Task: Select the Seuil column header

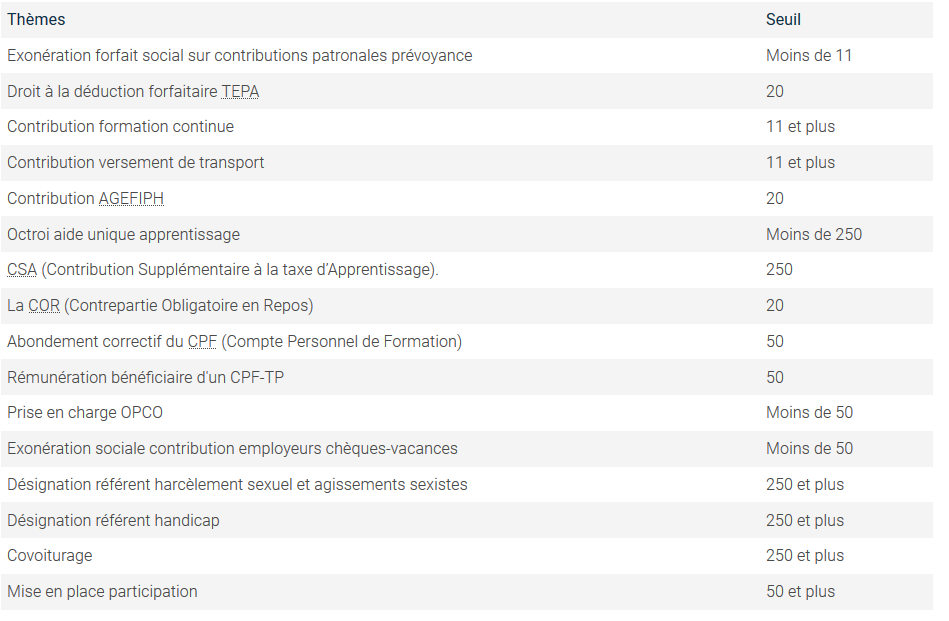Action: click(x=783, y=20)
